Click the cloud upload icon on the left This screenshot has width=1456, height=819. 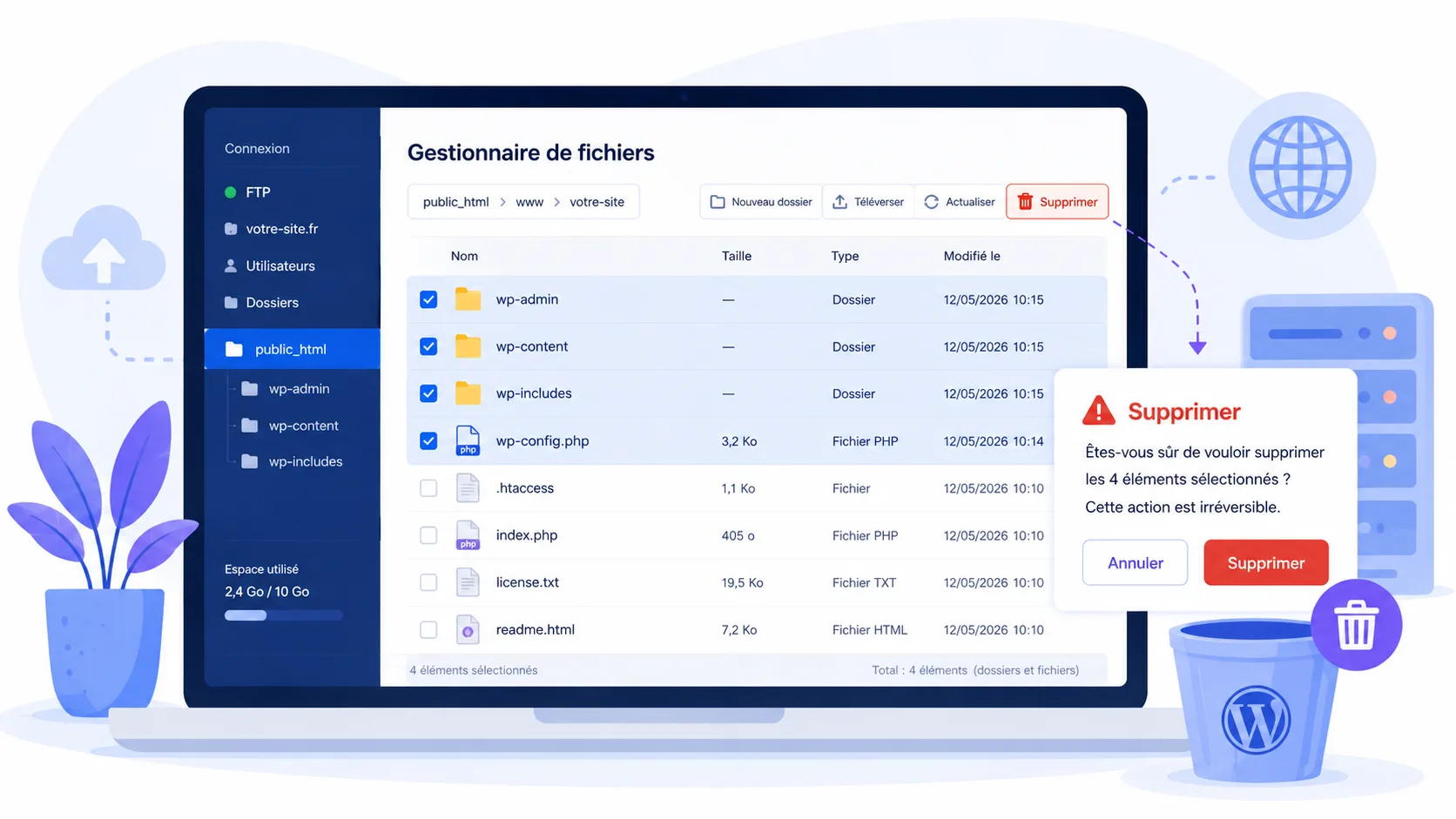tap(104, 247)
